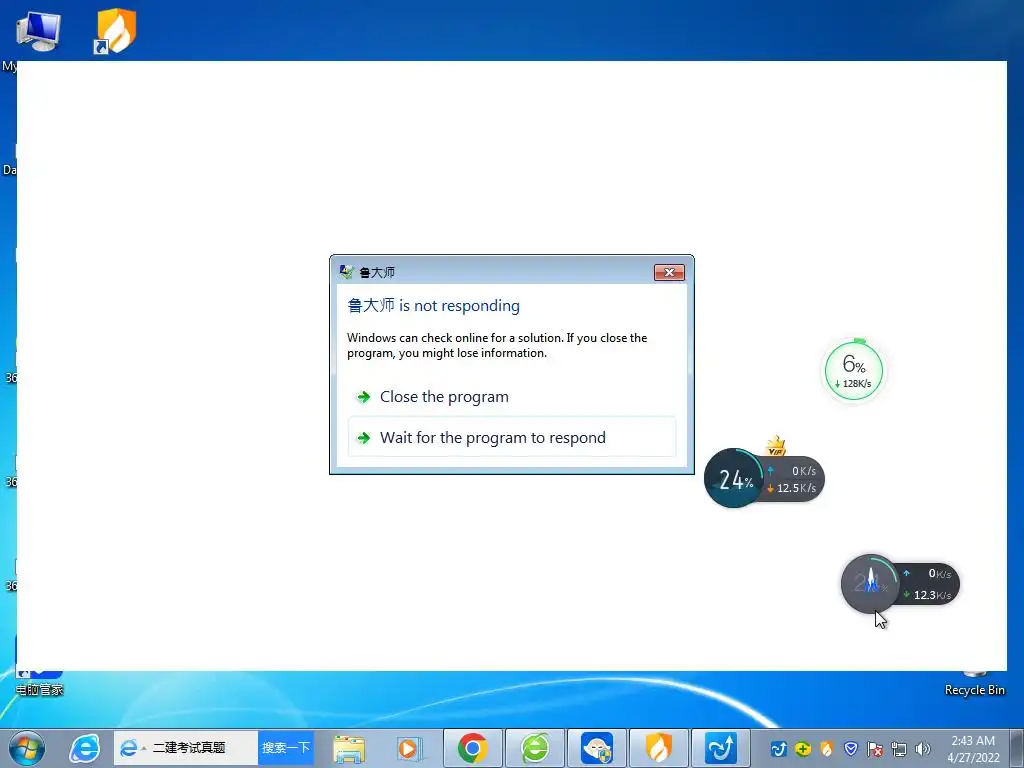1024x768 pixels.
Task: Click the rocket acceleration floating ball
Action: [871, 583]
